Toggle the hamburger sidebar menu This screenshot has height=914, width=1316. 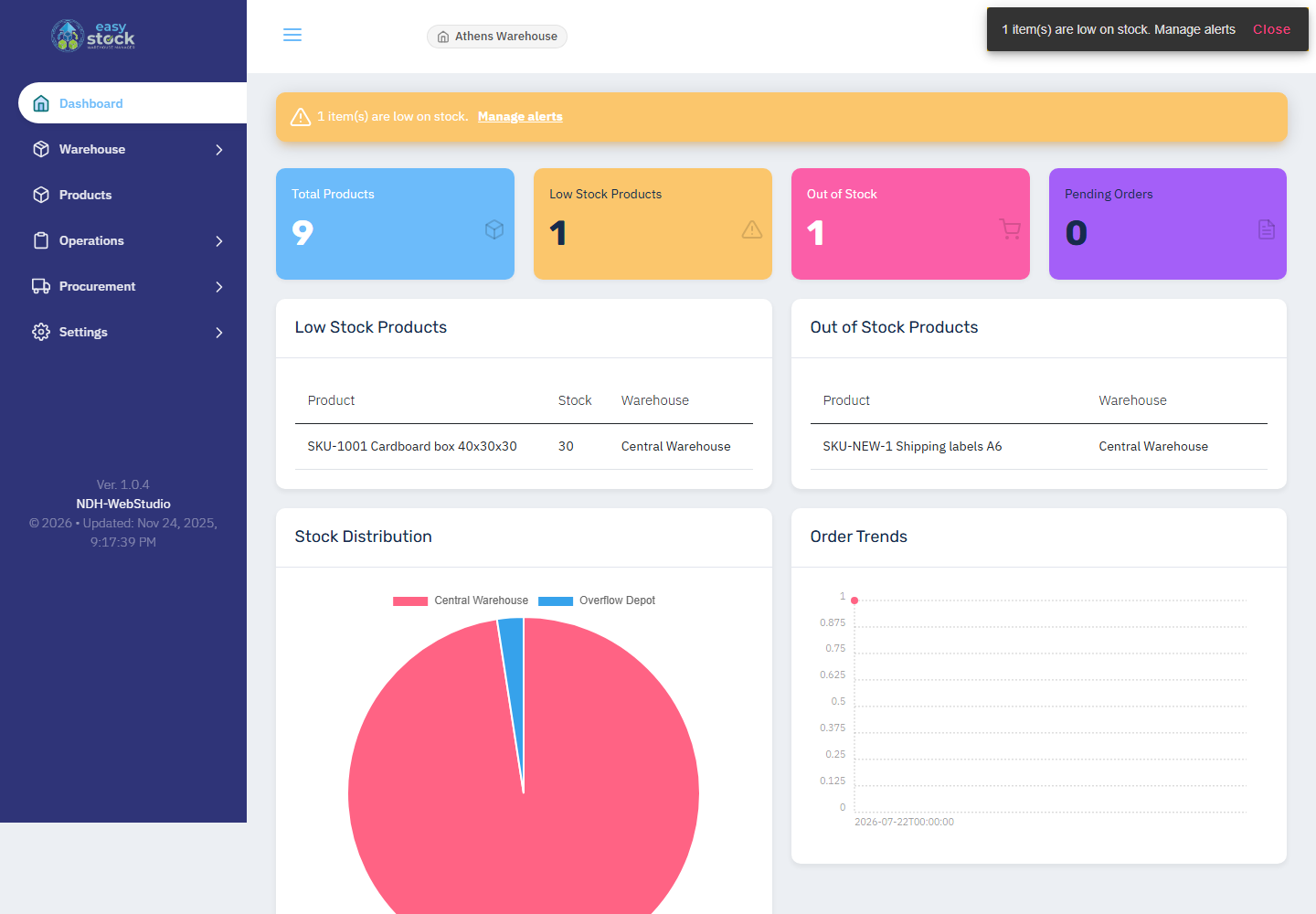(292, 35)
